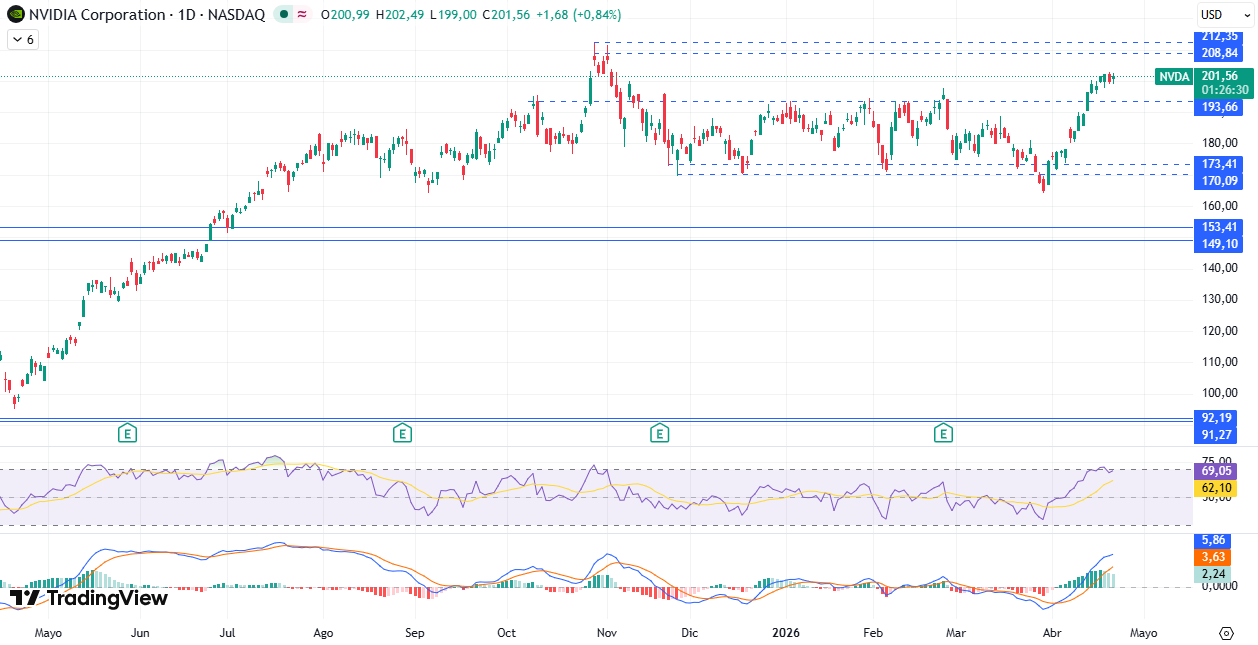Click the MACD value label 5,86
The image size is (1258, 645).
[1214, 540]
